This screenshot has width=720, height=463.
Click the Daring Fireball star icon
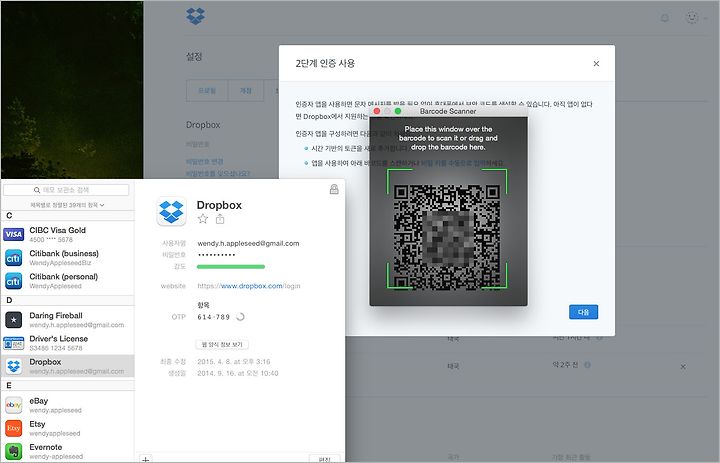click(x=13, y=320)
